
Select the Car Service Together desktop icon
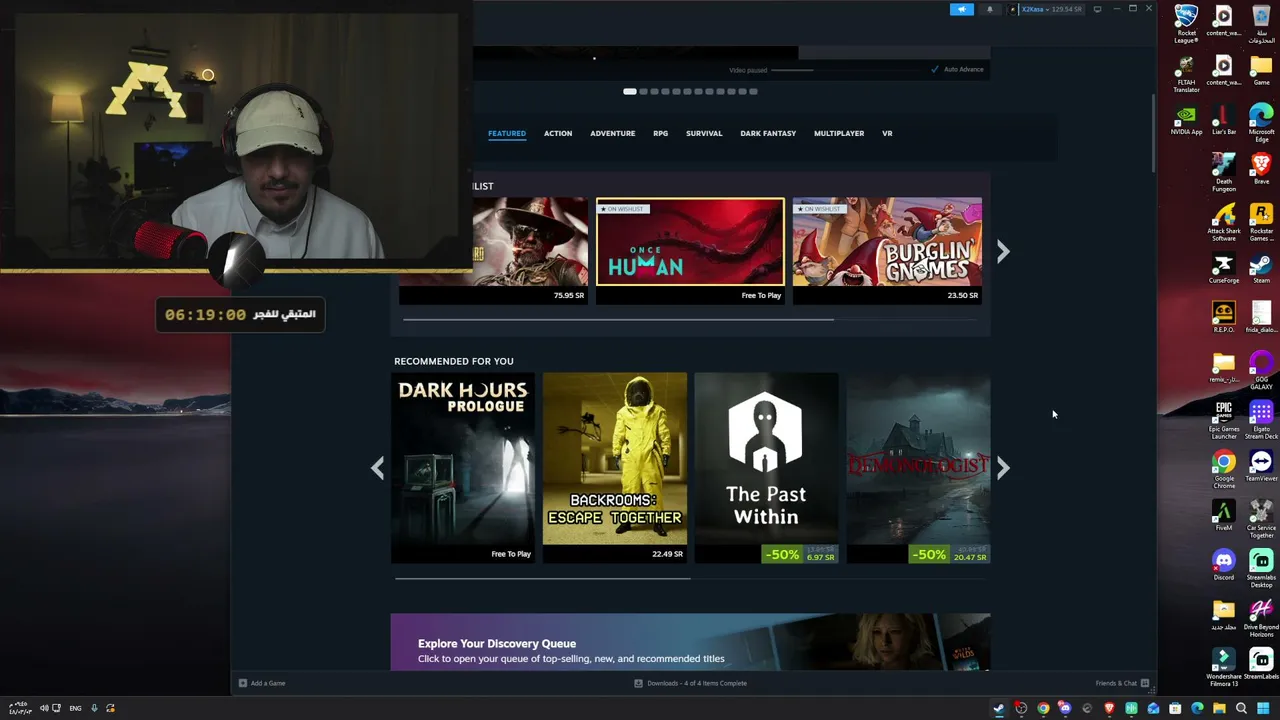tap(1261, 518)
